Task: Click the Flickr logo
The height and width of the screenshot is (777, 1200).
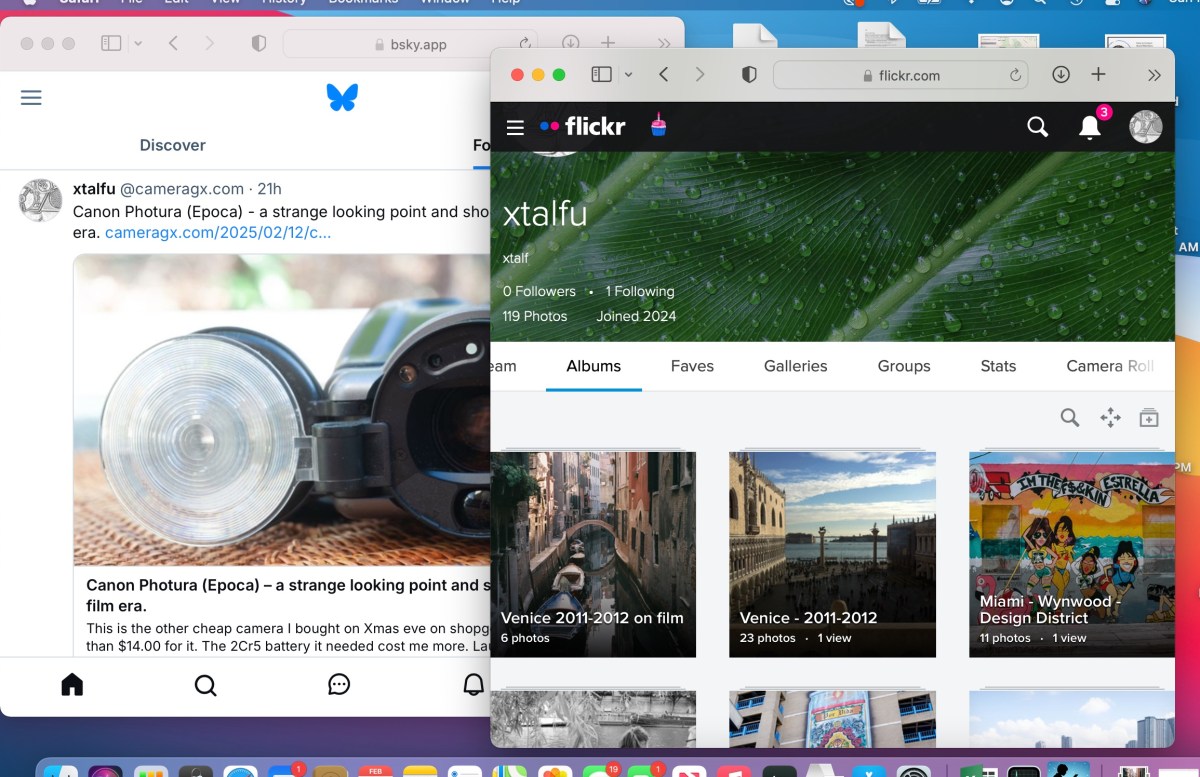Action: tap(583, 127)
